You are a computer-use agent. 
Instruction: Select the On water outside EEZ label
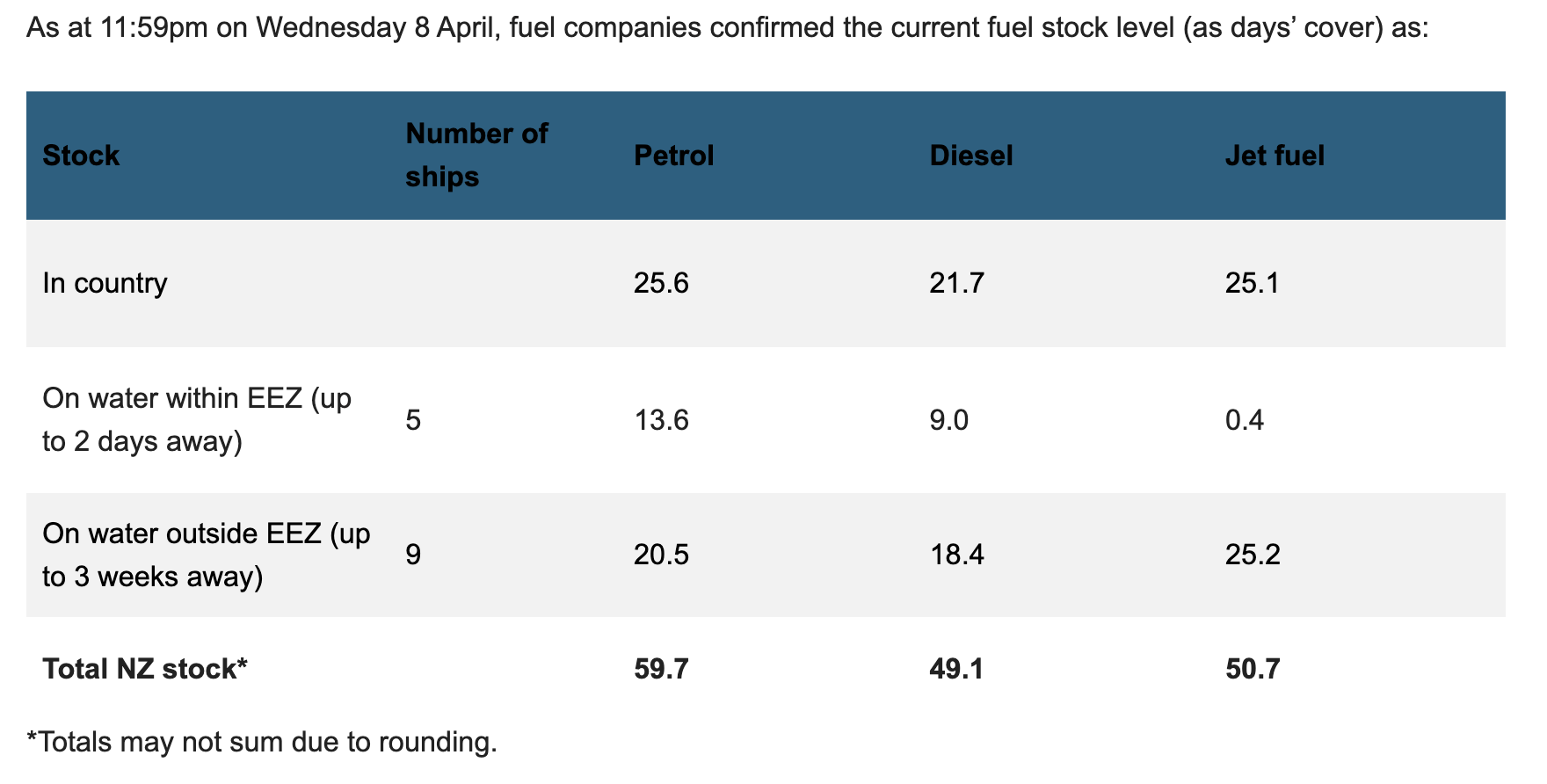coord(207,555)
